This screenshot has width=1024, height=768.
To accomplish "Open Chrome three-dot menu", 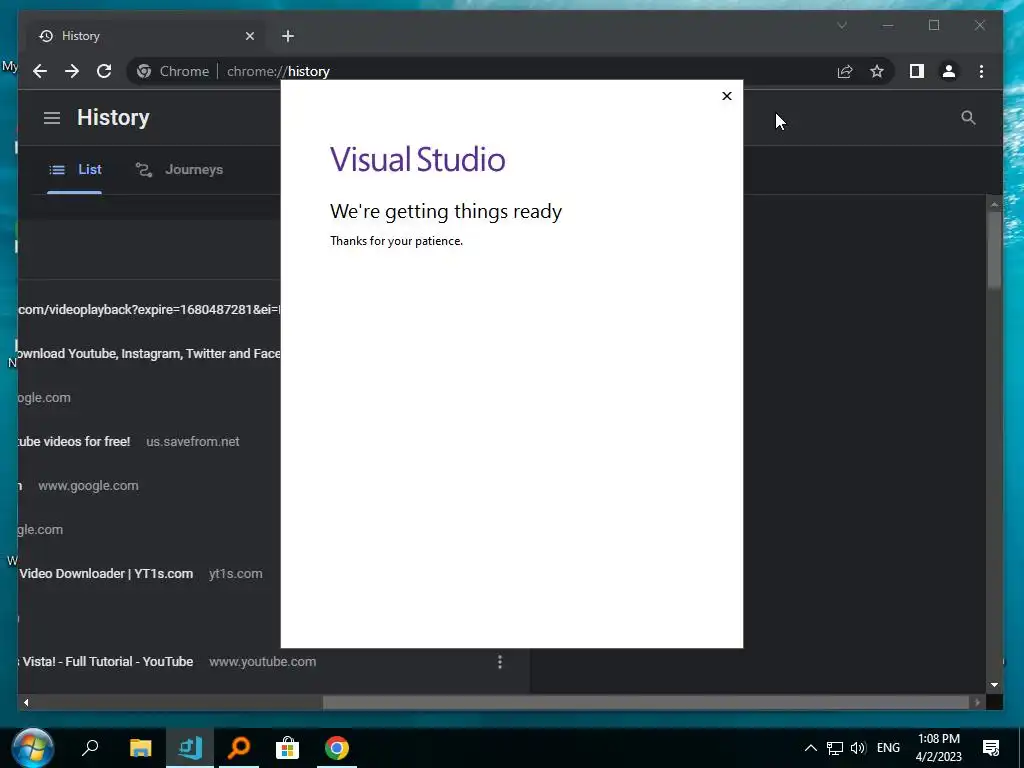I will 981,71.
